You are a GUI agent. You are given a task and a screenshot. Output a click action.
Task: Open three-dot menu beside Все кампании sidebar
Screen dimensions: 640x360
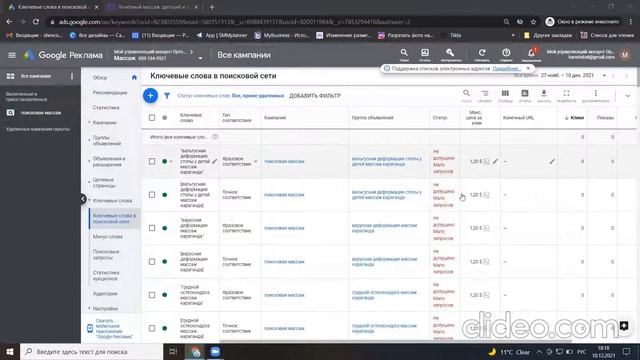coord(72,76)
